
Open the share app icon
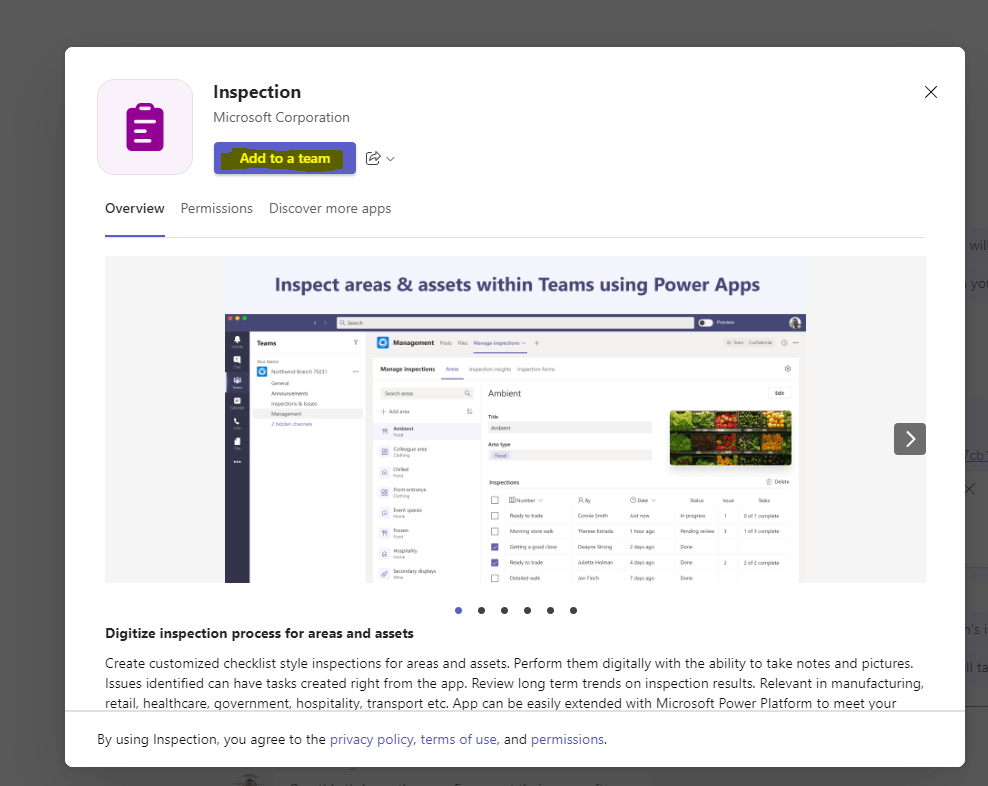(x=373, y=158)
